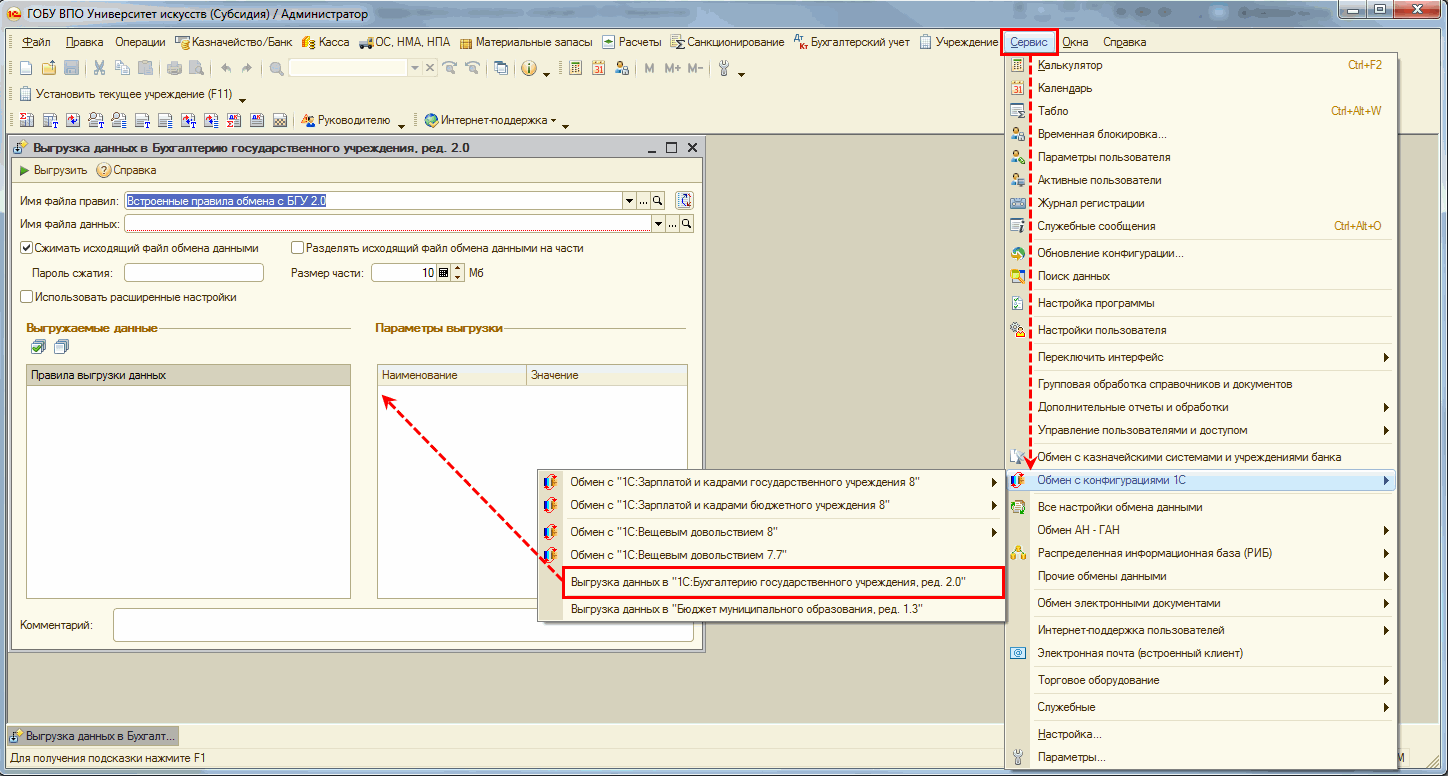Toggle Сжимать исходящий файл обмена данными checkbox
This screenshot has width=1448, height=776.
point(26,248)
